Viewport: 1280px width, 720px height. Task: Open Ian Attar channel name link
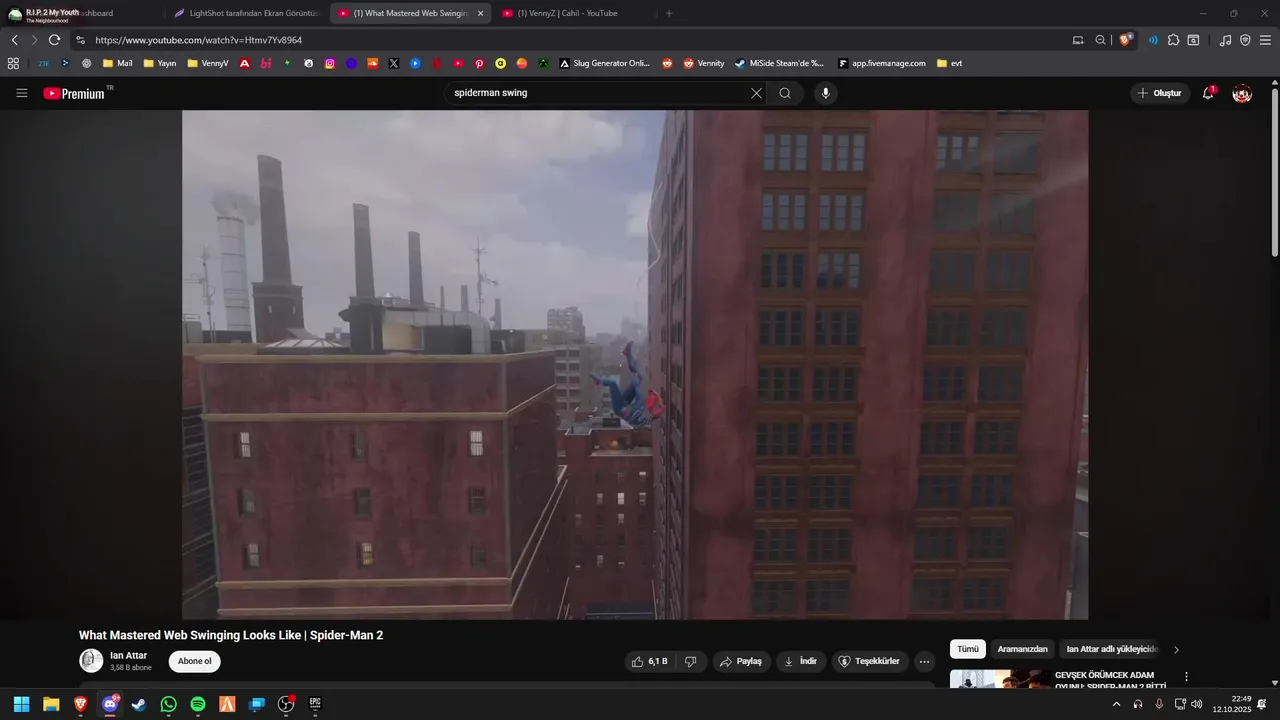pos(128,655)
